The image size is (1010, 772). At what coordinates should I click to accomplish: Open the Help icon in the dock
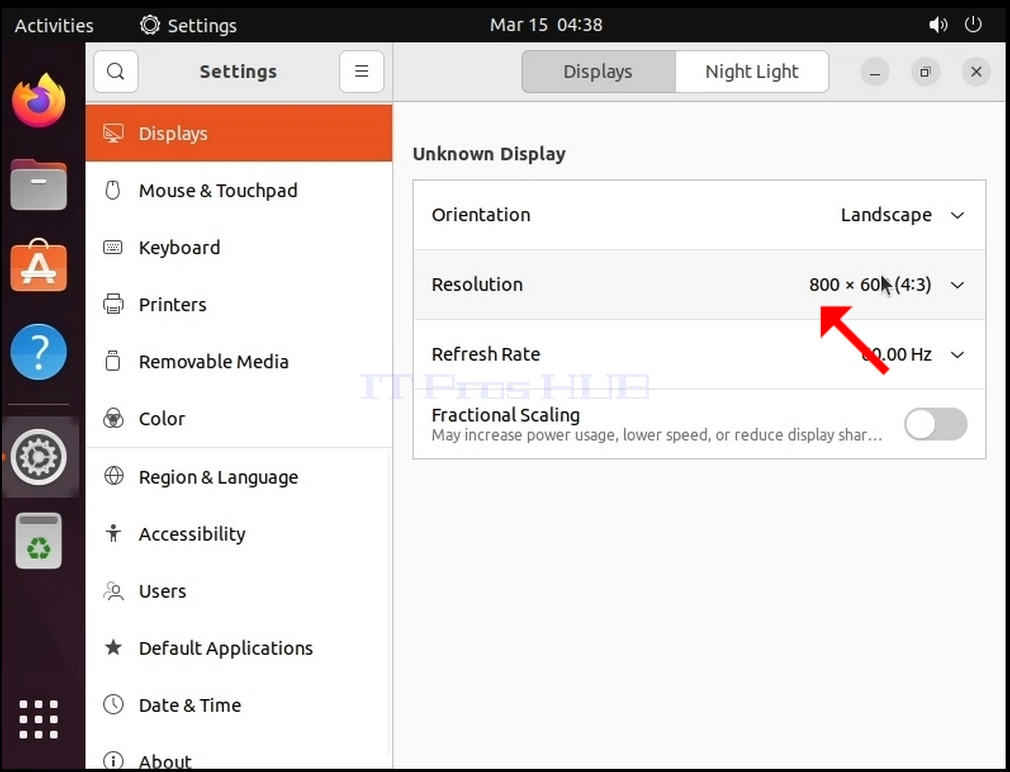click(x=39, y=352)
